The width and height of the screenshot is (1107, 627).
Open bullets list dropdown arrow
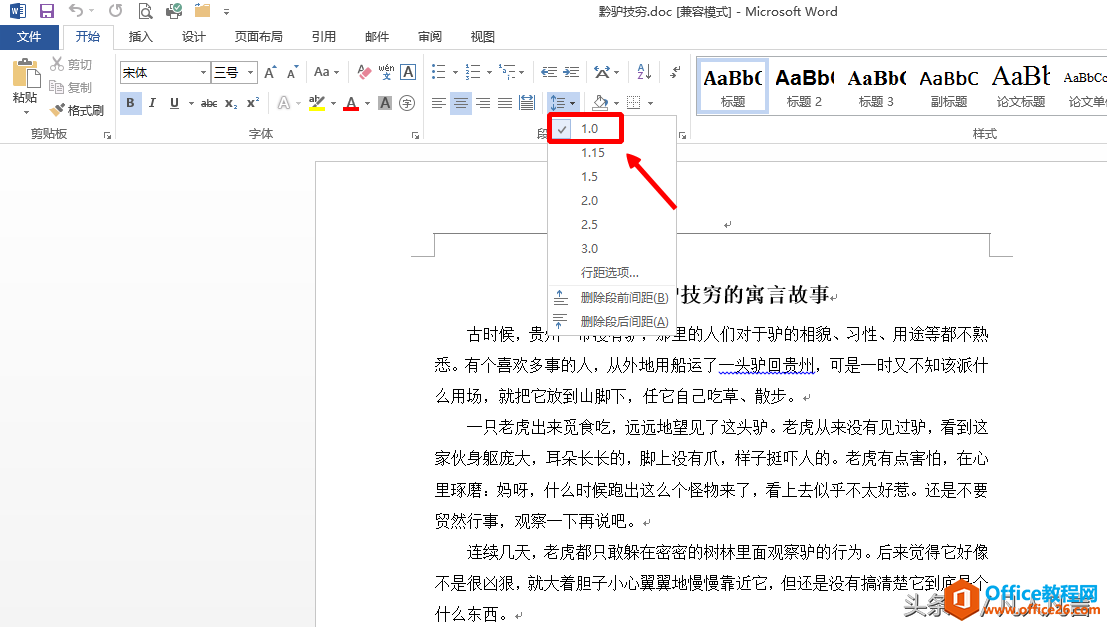point(455,72)
